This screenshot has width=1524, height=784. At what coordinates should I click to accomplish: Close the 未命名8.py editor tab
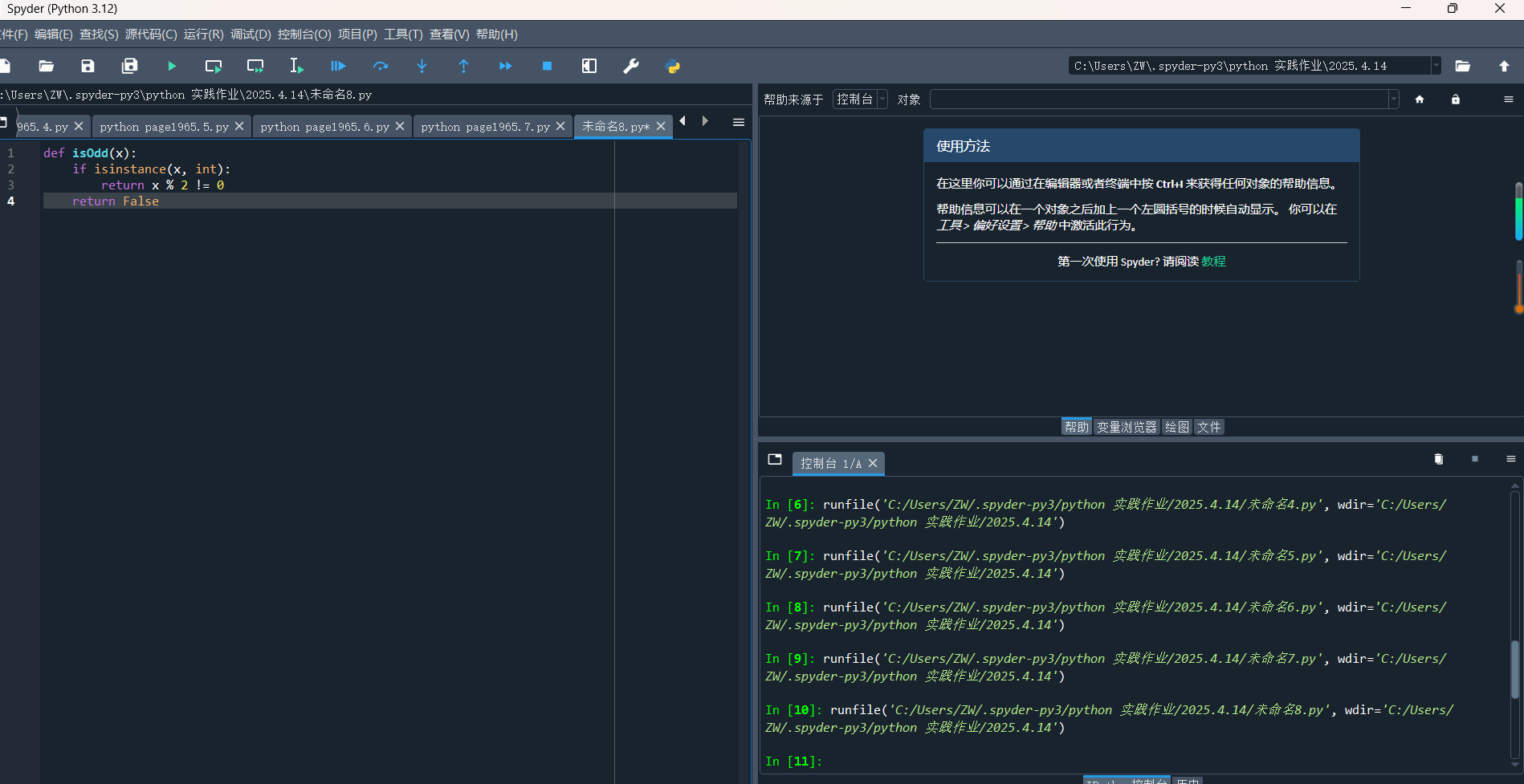pyautogui.click(x=661, y=126)
